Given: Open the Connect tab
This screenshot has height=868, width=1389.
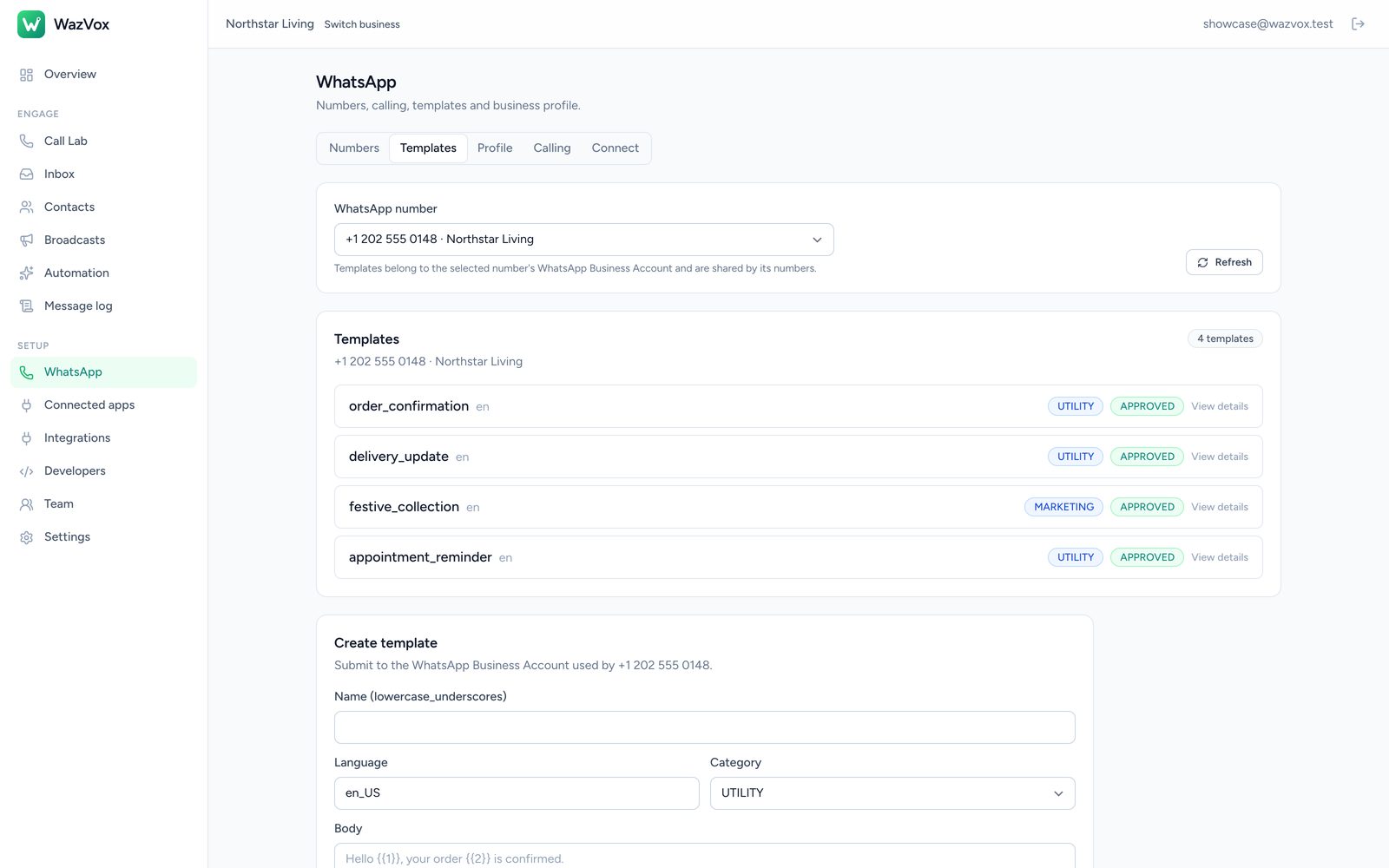Looking at the screenshot, I should [x=616, y=148].
